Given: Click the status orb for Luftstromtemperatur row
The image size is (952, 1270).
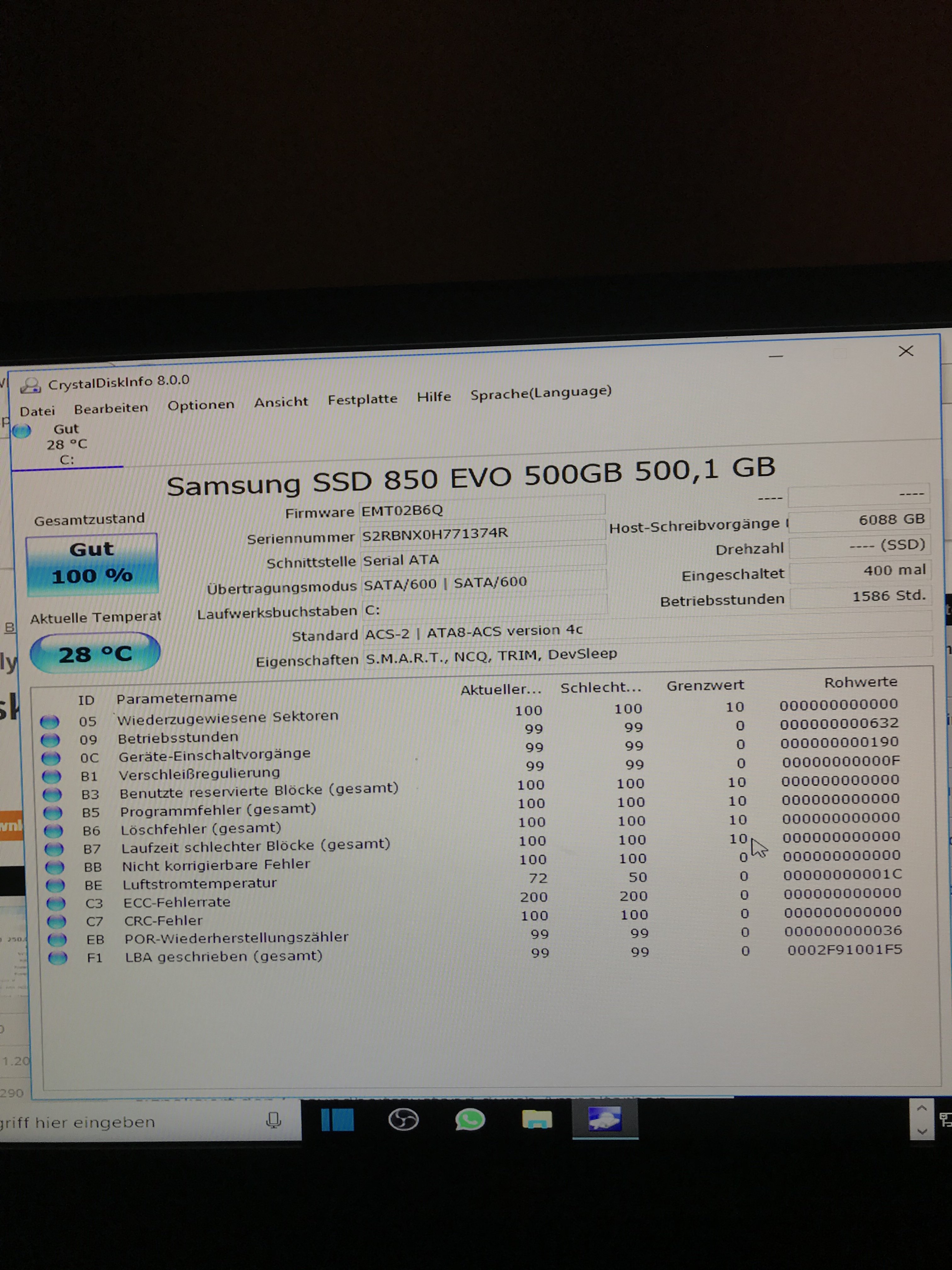Looking at the screenshot, I should pos(55,885).
